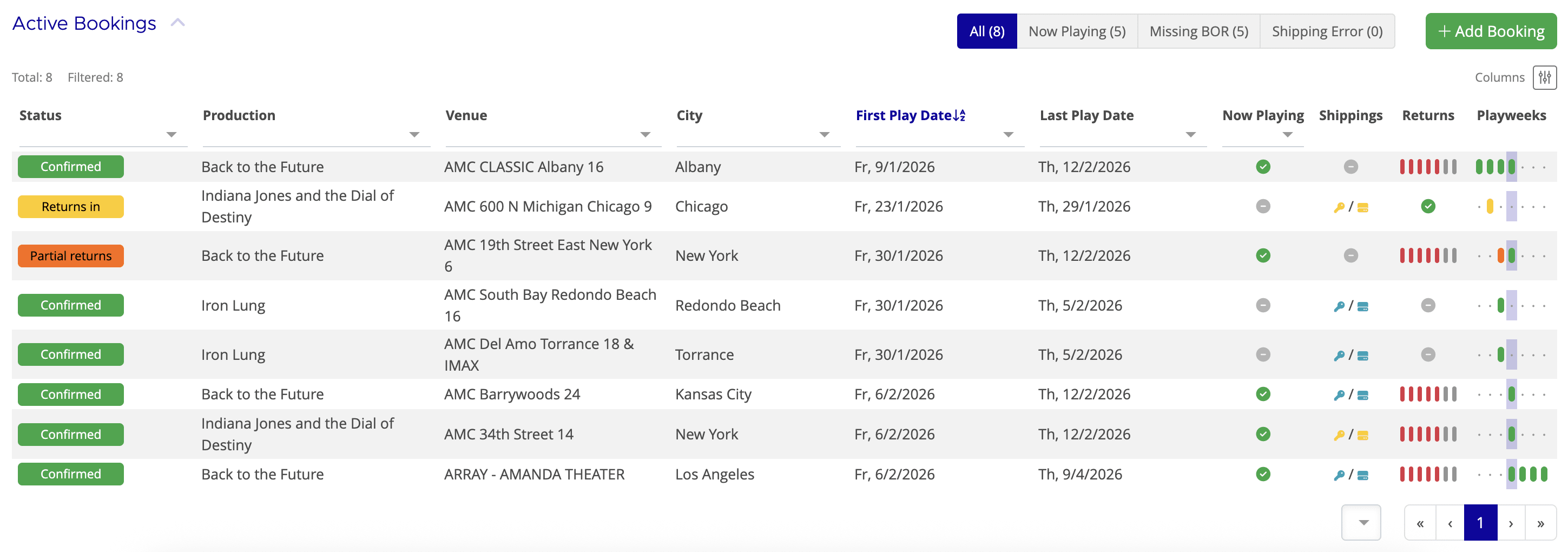1568x552 pixels.
Task: Collapse the Active Bookings section
Action: coord(177,22)
